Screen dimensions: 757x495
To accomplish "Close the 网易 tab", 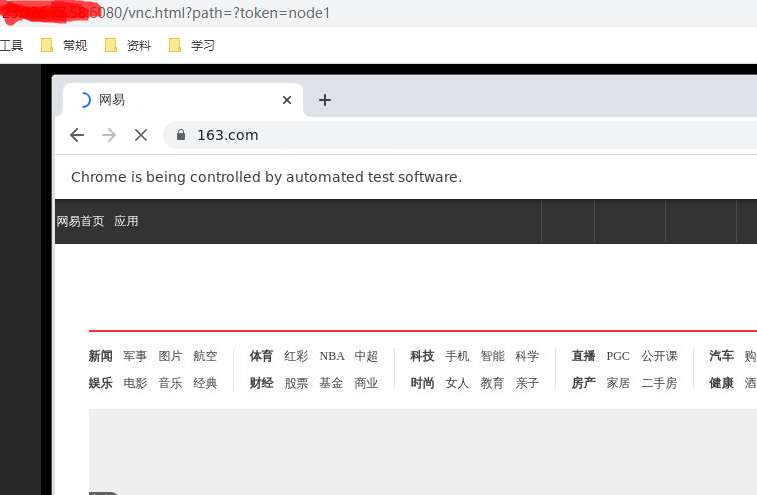I will click(x=287, y=100).
